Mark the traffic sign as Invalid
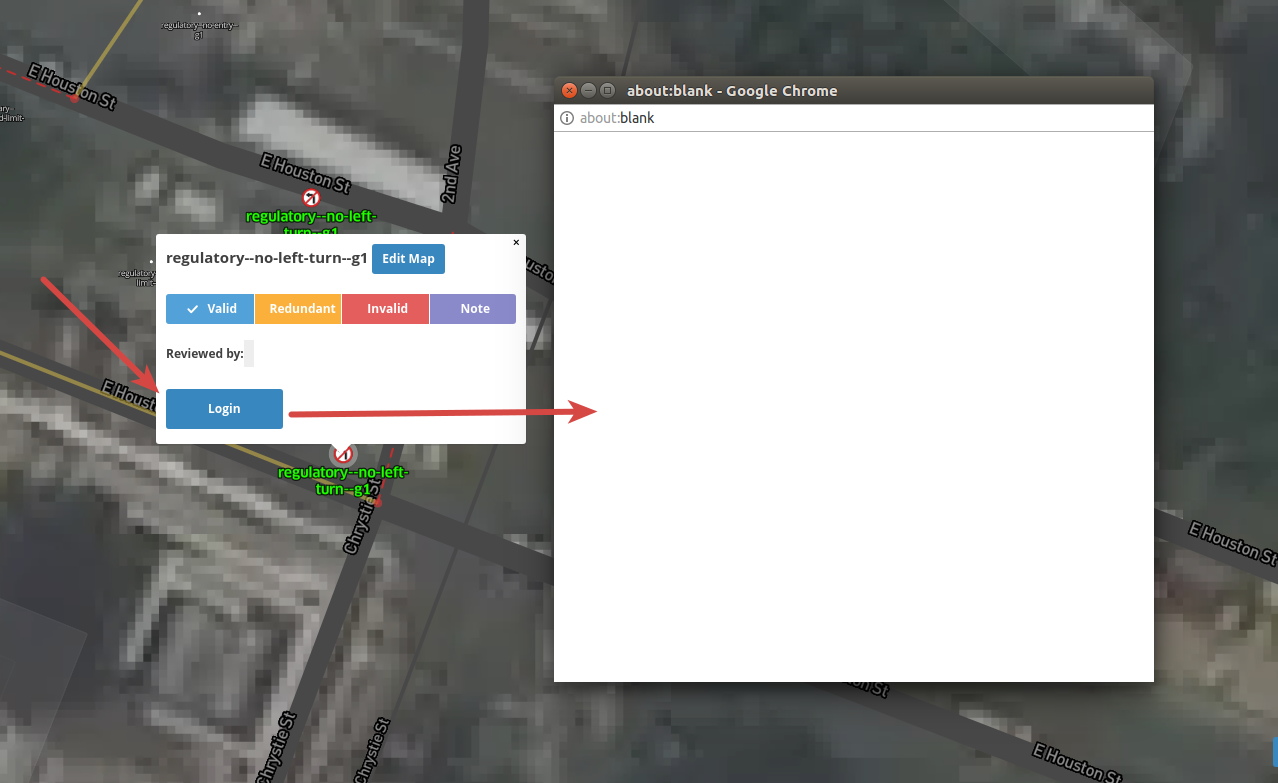 coord(385,308)
